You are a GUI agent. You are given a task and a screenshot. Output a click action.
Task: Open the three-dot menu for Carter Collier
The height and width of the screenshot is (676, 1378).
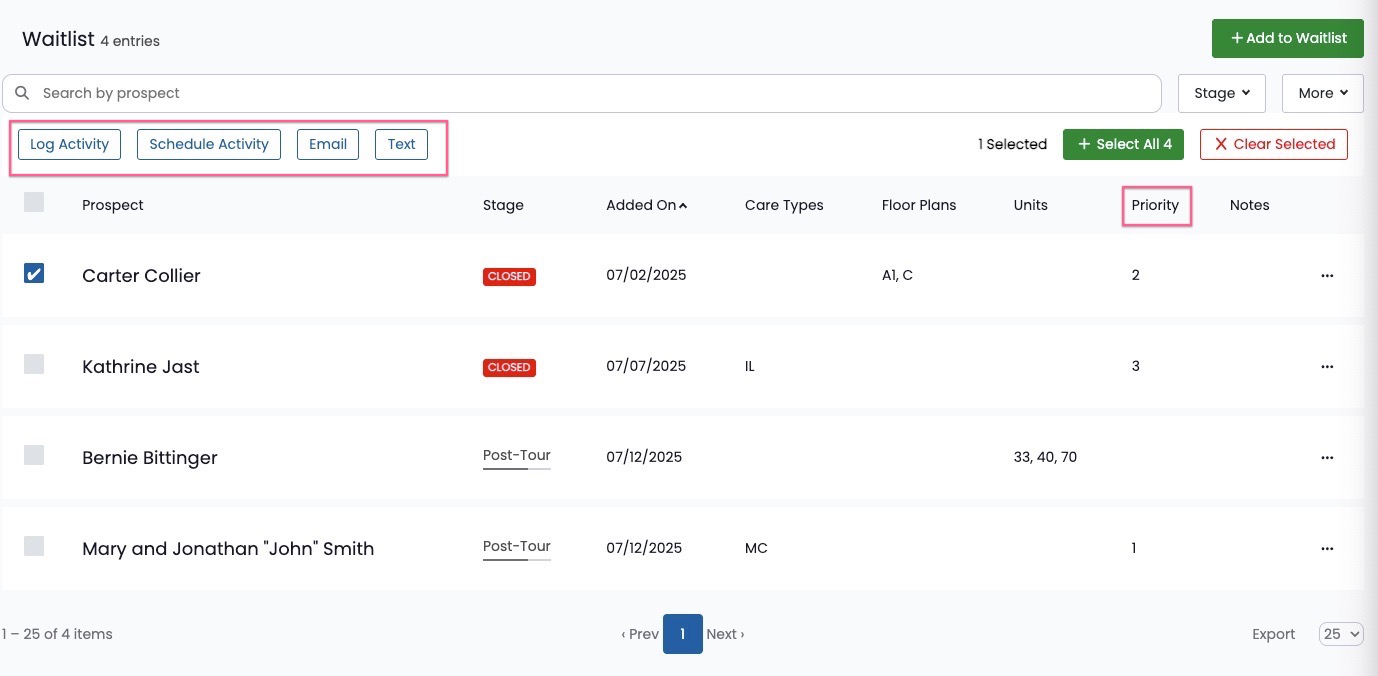coord(1327,276)
